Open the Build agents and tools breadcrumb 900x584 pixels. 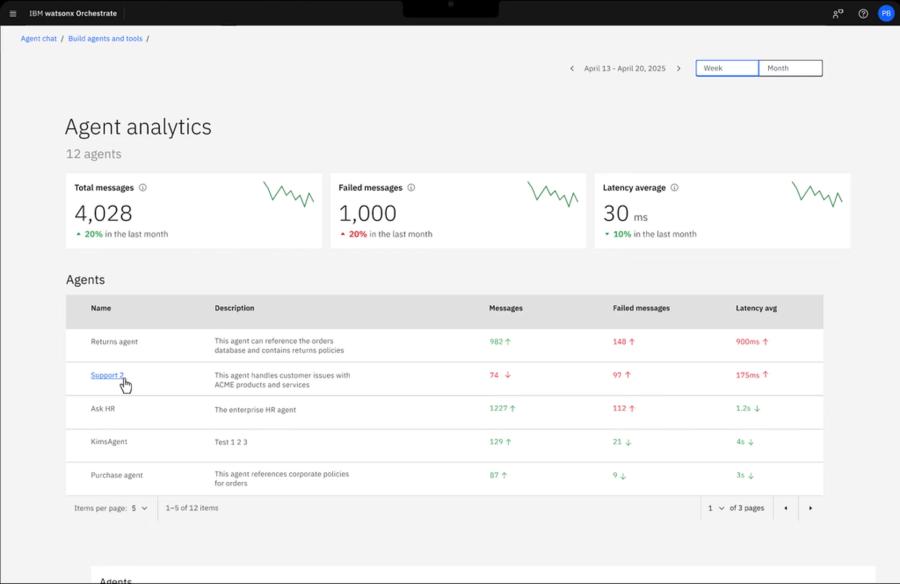pos(104,38)
